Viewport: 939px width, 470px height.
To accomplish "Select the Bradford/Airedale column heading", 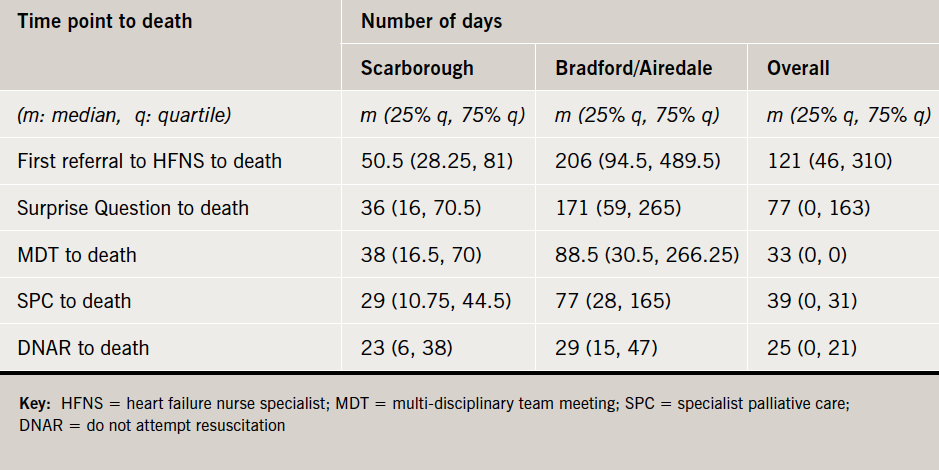I will 636,69.
